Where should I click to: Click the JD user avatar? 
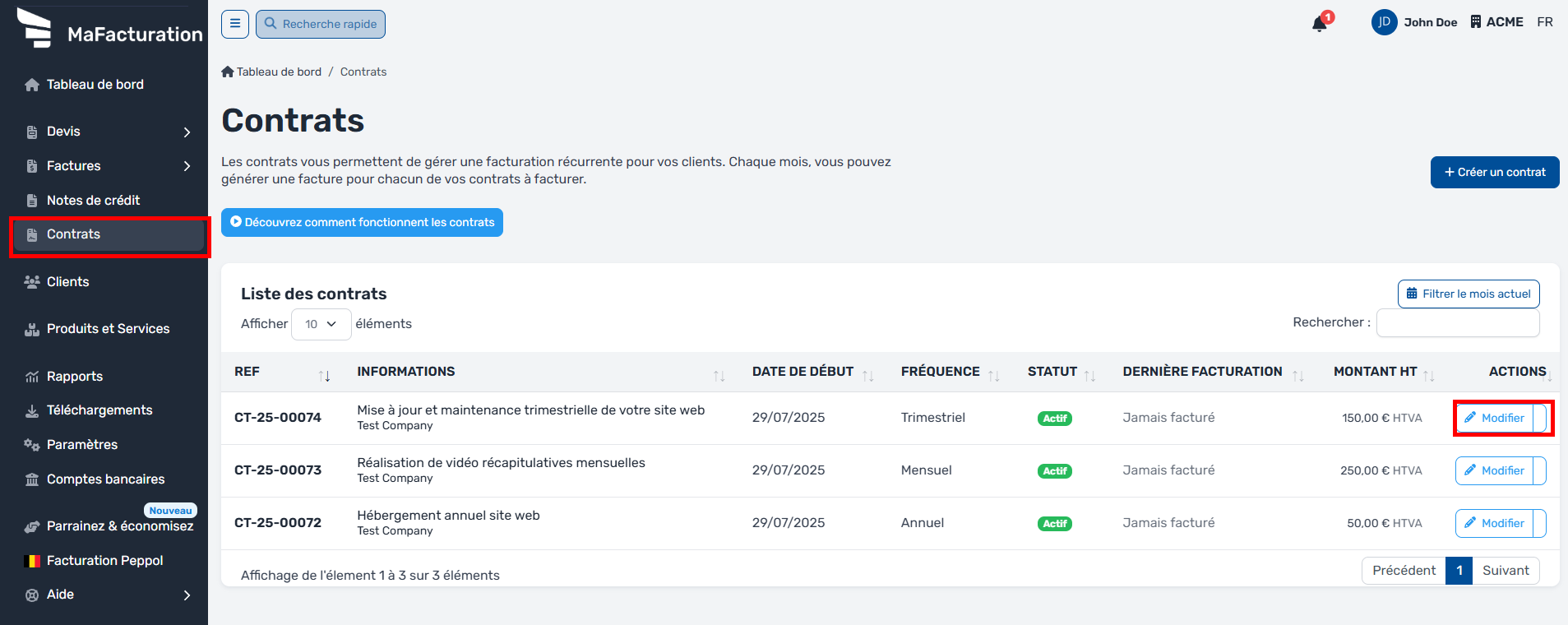pyautogui.click(x=1384, y=22)
